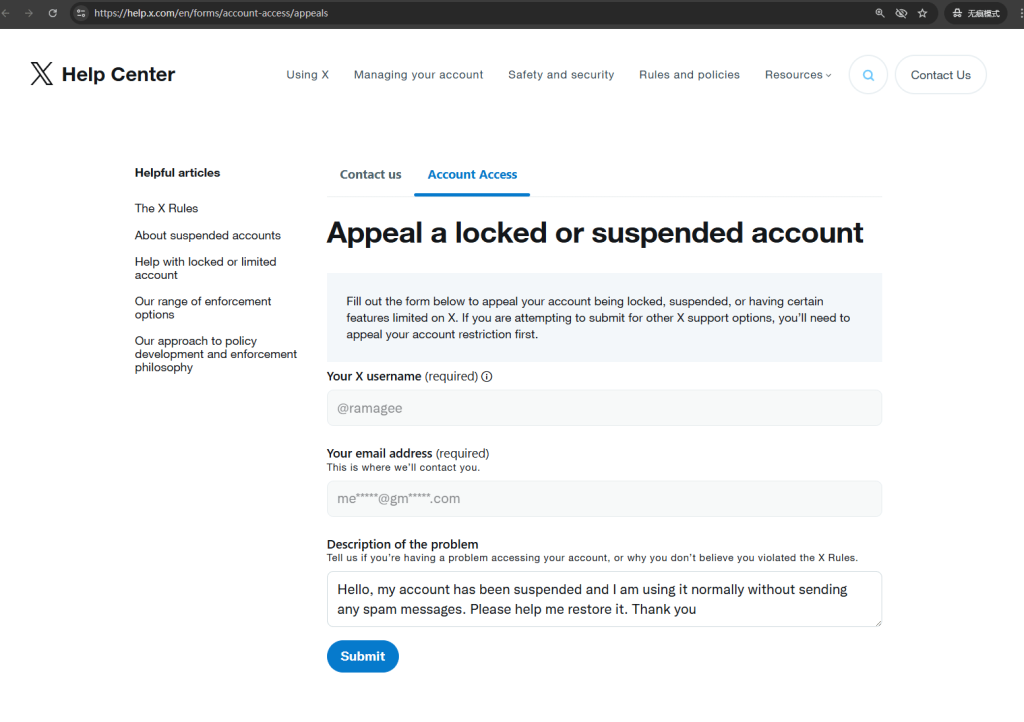Click into the email address field
Viewport: 1024px width, 722px height.
coord(604,499)
